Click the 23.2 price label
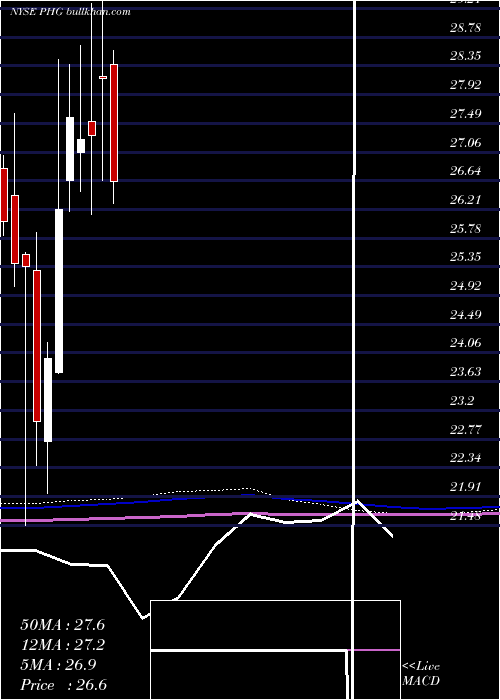The width and height of the screenshot is (500, 700). coord(462,400)
